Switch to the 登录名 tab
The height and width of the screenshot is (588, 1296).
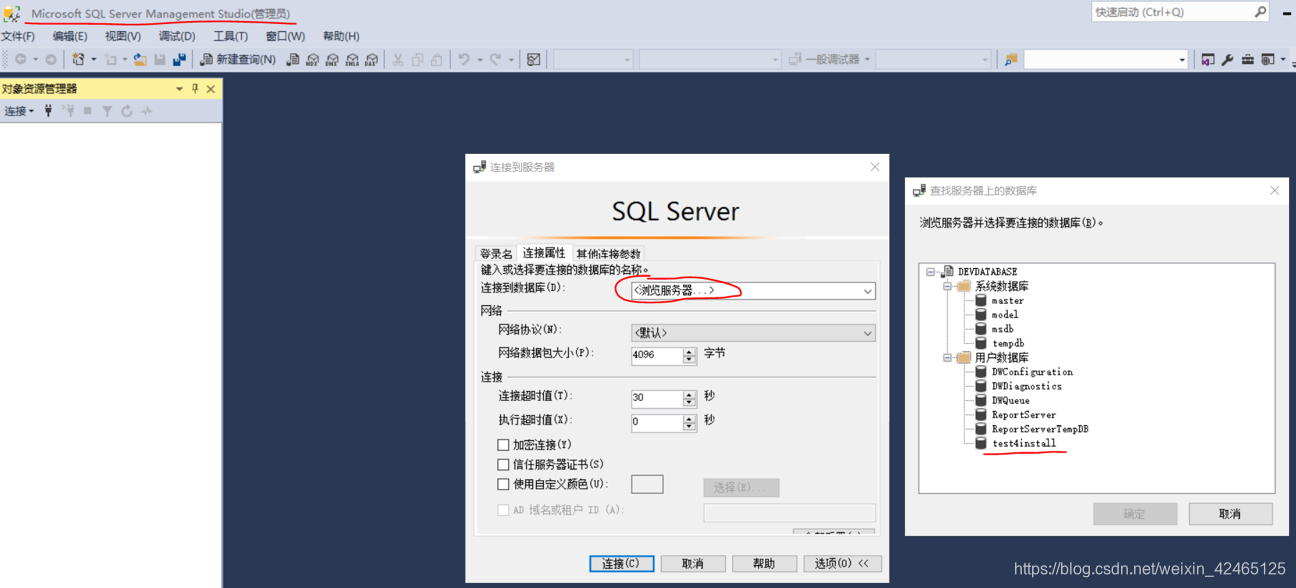click(x=496, y=254)
